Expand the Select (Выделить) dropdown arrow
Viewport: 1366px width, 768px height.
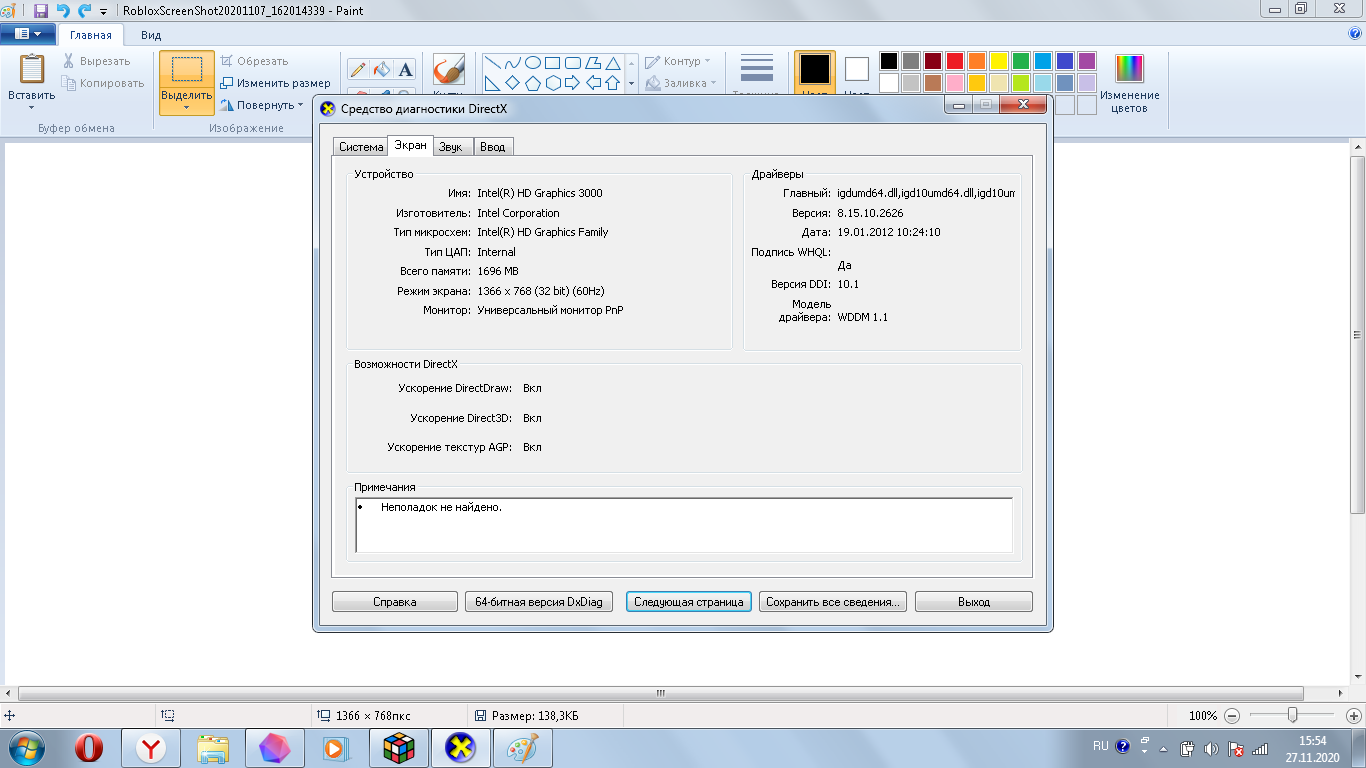tap(186, 106)
